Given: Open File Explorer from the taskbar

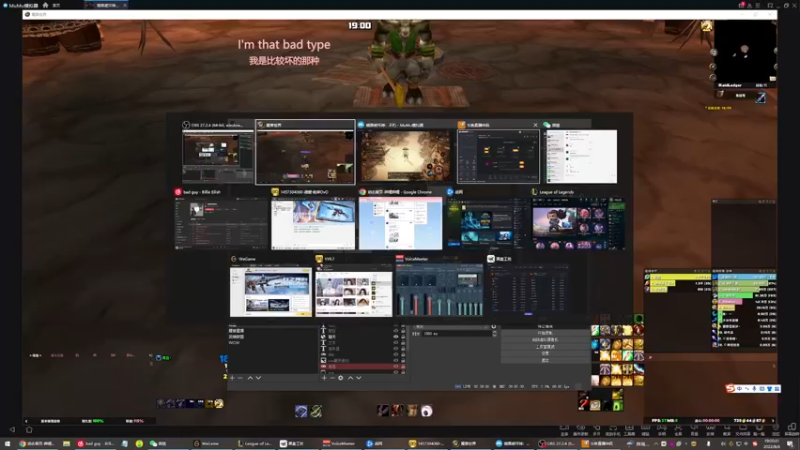Looking at the screenshot, I should 66,444.
